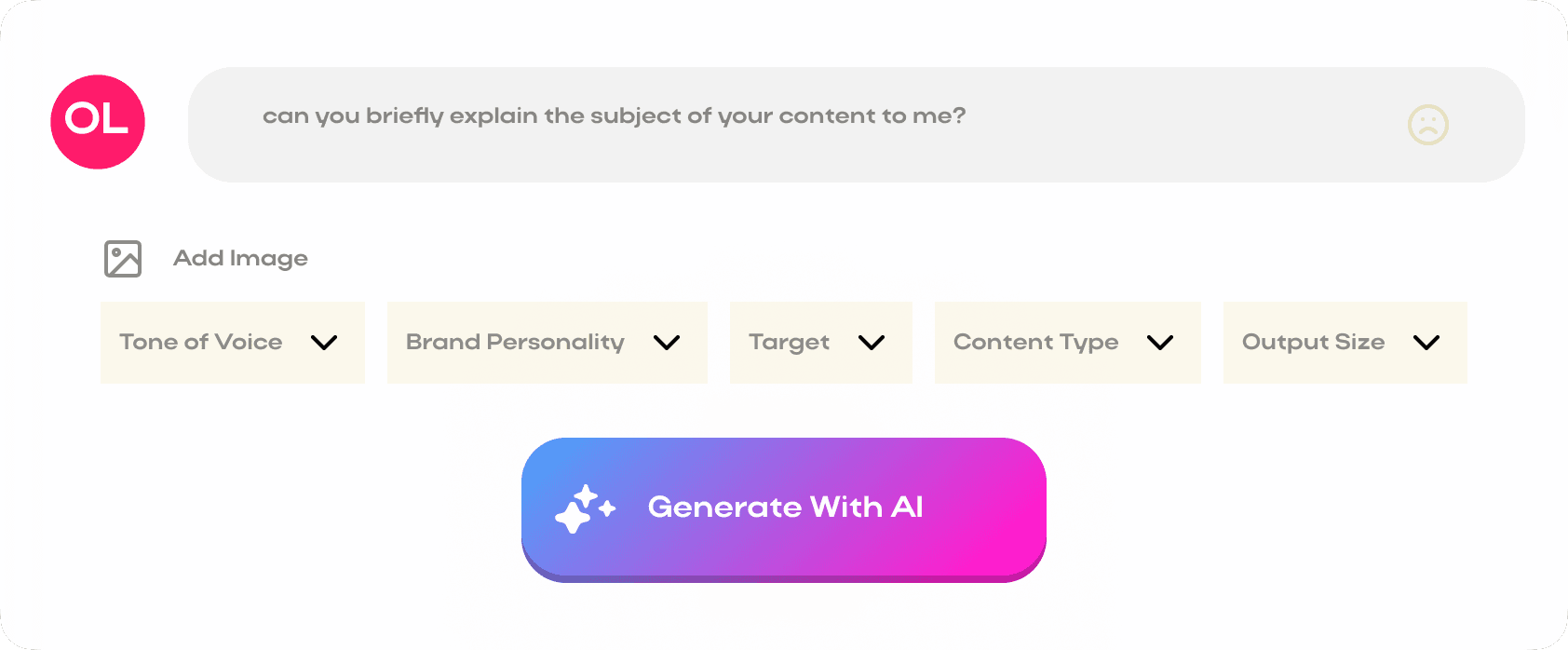Click the "can you briefly explain" placeholder text
The height and width of the screenshot is (650, 1568).
[x=614, y=116]
